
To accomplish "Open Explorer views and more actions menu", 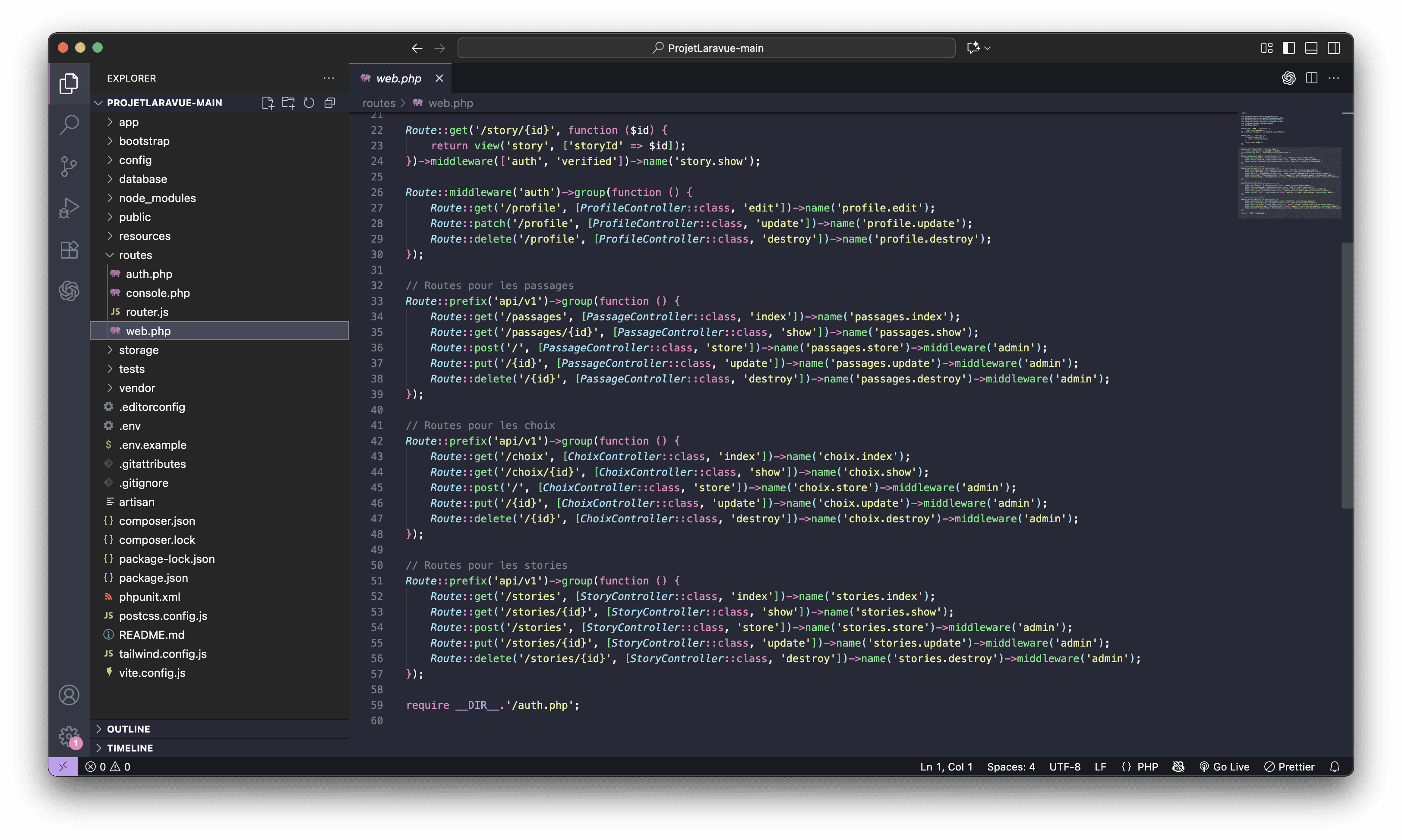I will (x=329, y=78).
